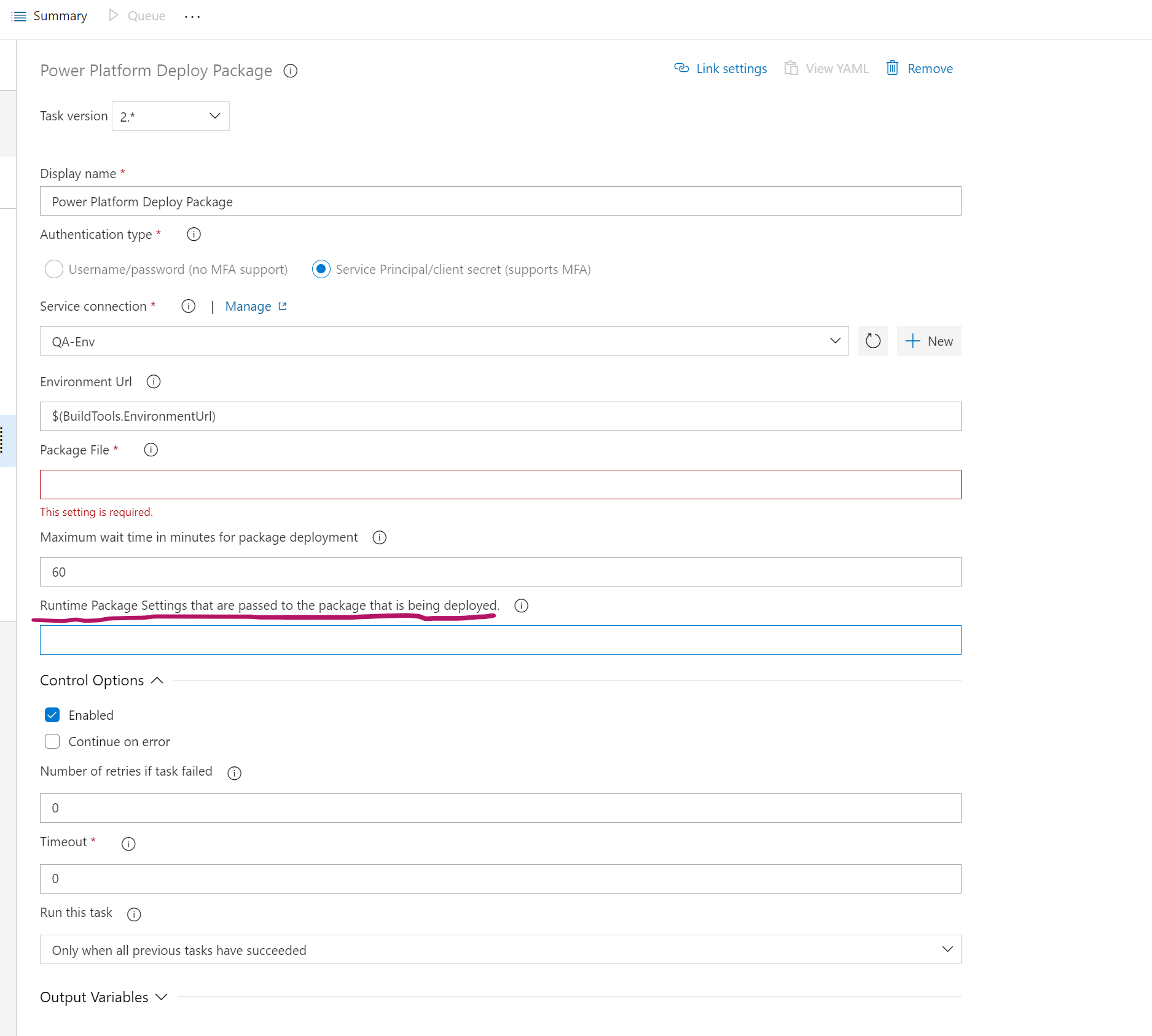This screenshot has width=1152, height=1036.
Task: Show info about Authentication type
Action: pyautogui.click(x=193, y=234)
